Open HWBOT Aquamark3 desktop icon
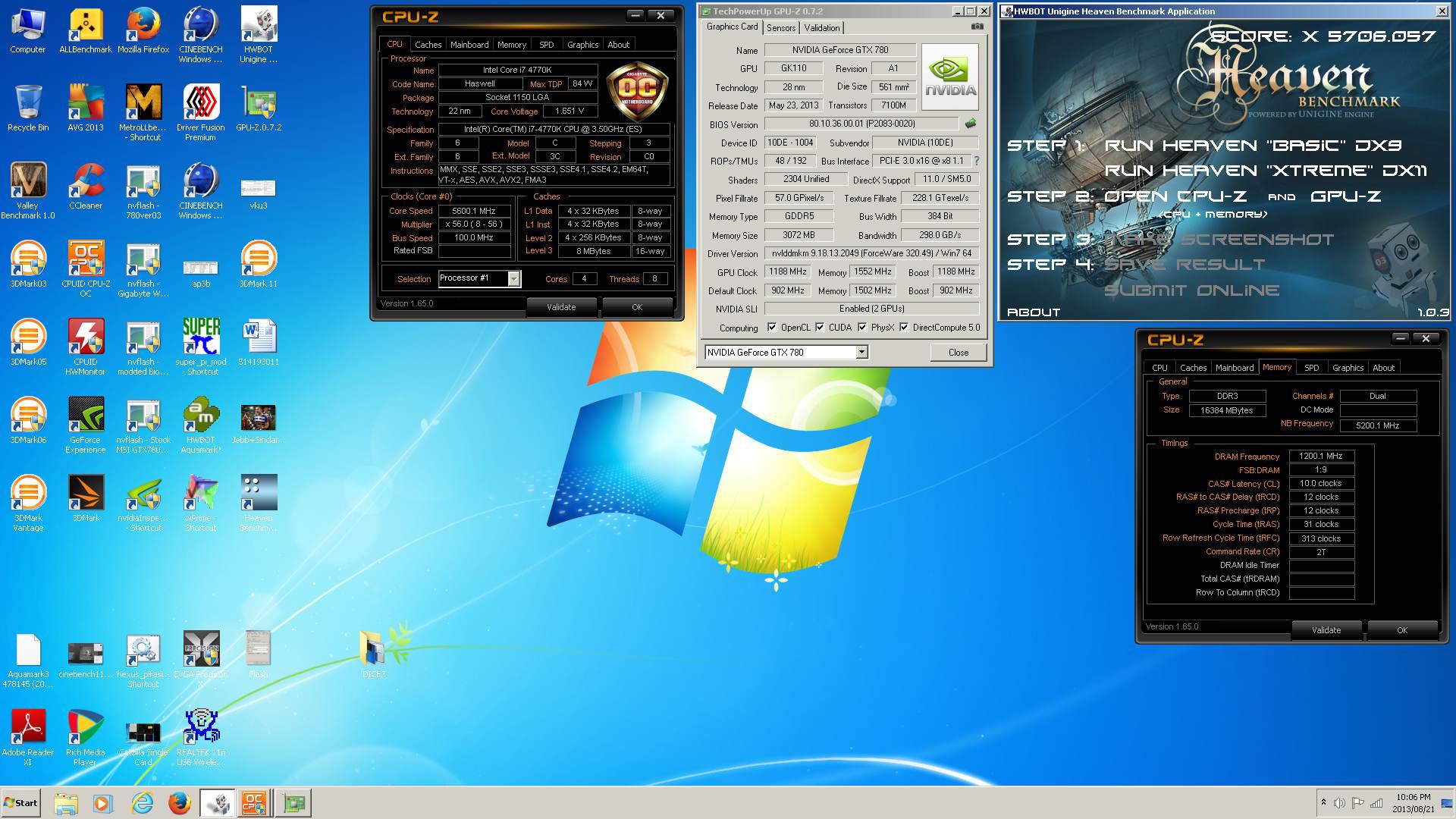 click(201, 425)
